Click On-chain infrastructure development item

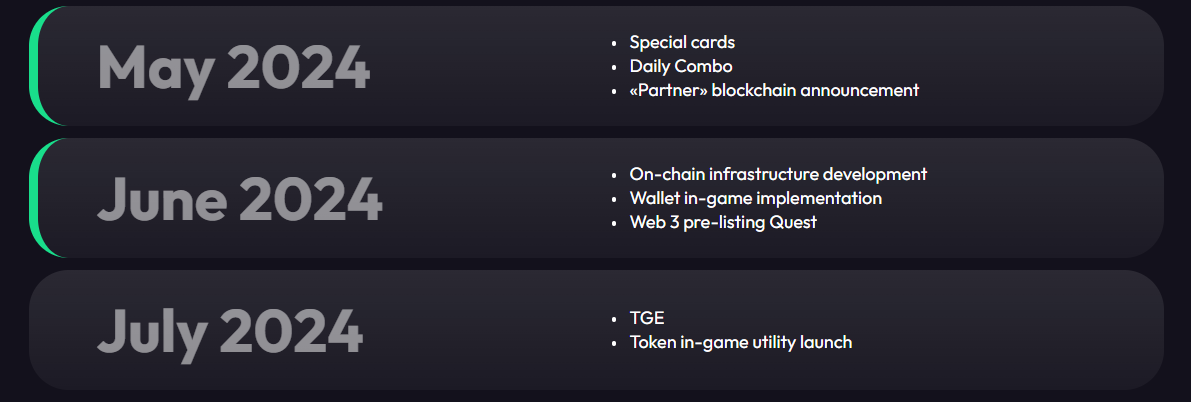pyautogui.click(x=778, y=174)
